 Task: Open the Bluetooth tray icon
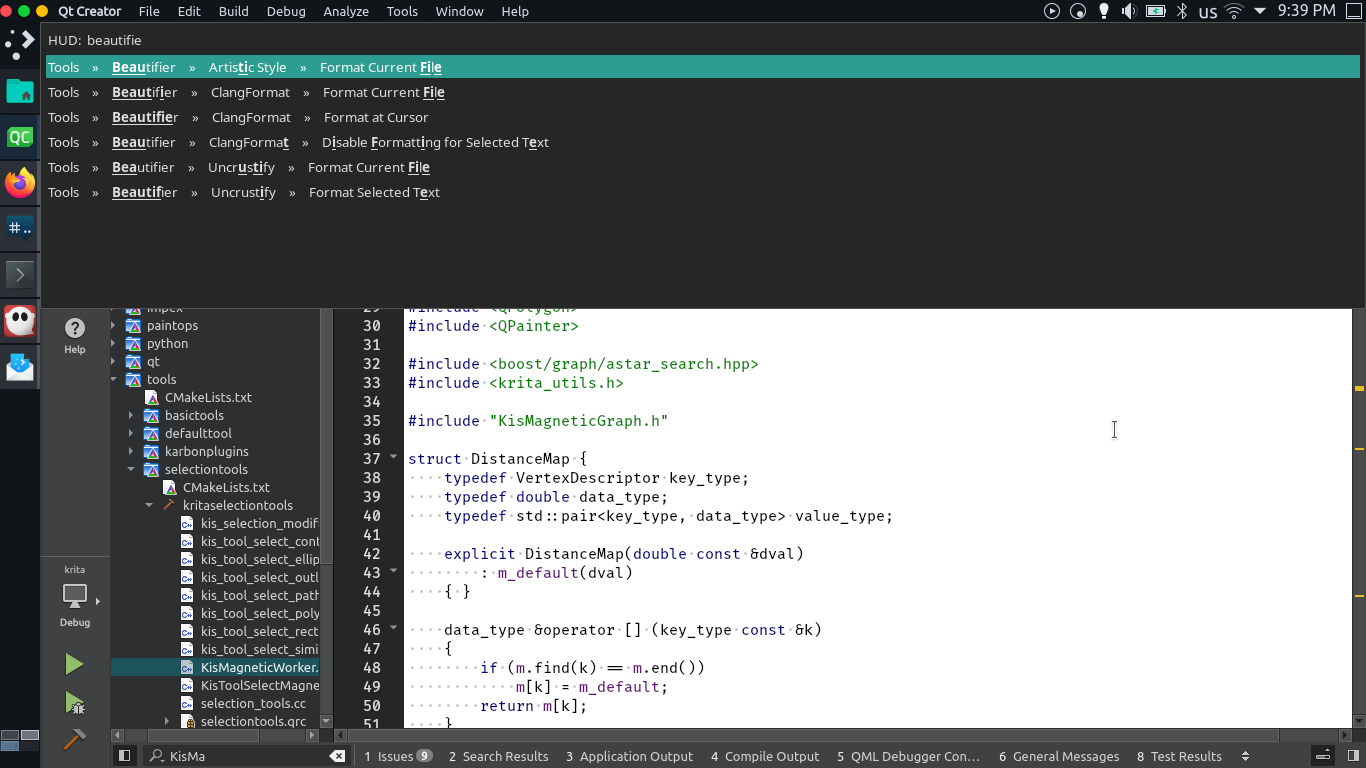[1181, 11]
